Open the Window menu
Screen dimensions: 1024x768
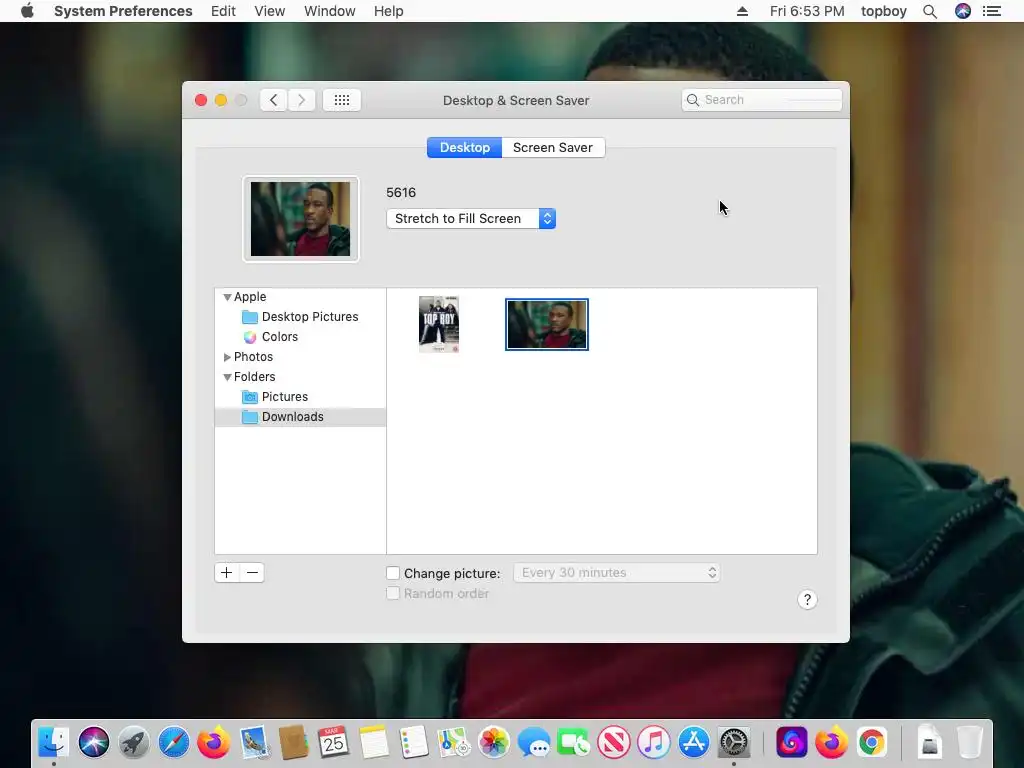[x=329, y=11]
